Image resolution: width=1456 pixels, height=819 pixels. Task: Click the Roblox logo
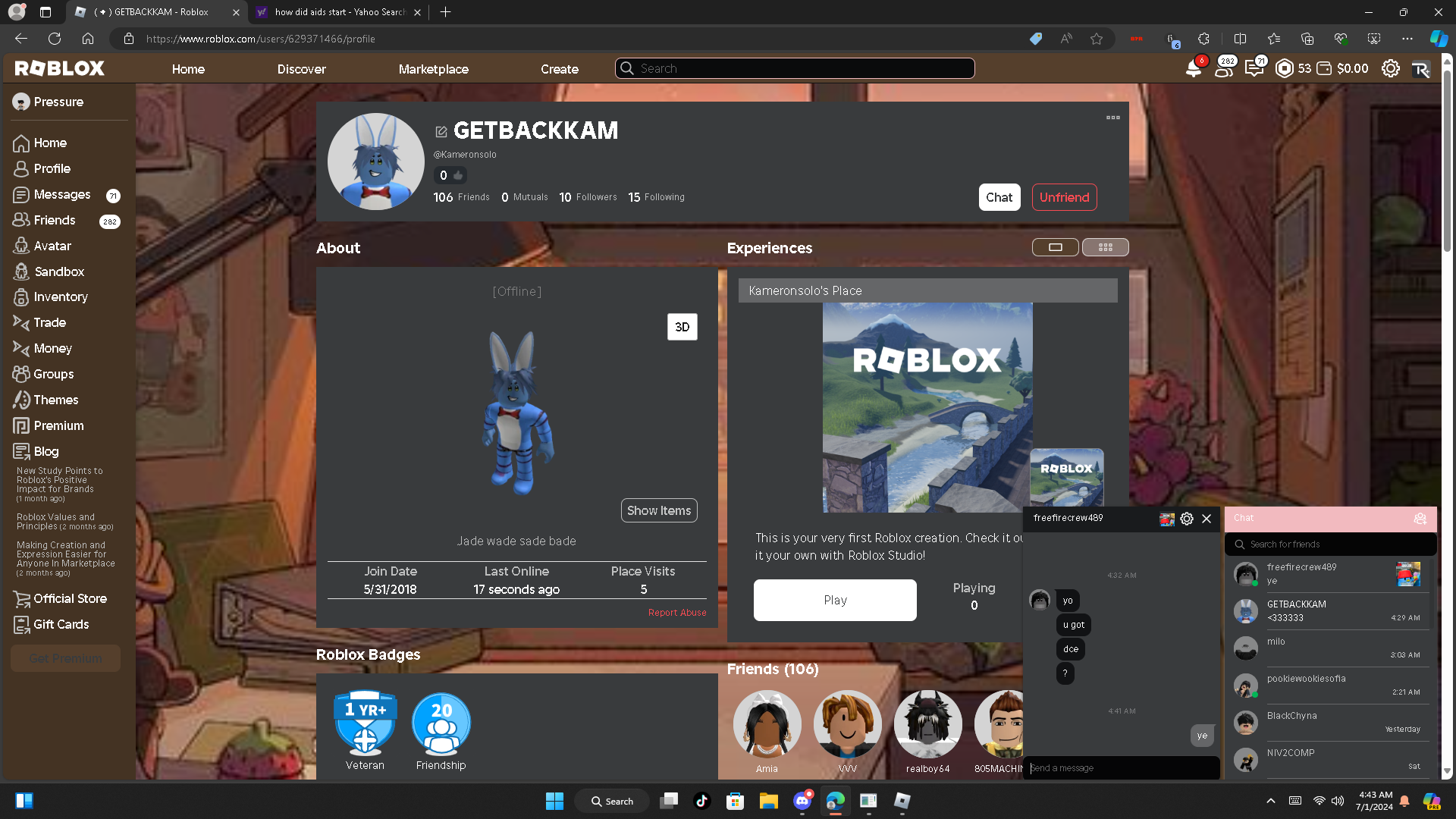pos(60,68)
